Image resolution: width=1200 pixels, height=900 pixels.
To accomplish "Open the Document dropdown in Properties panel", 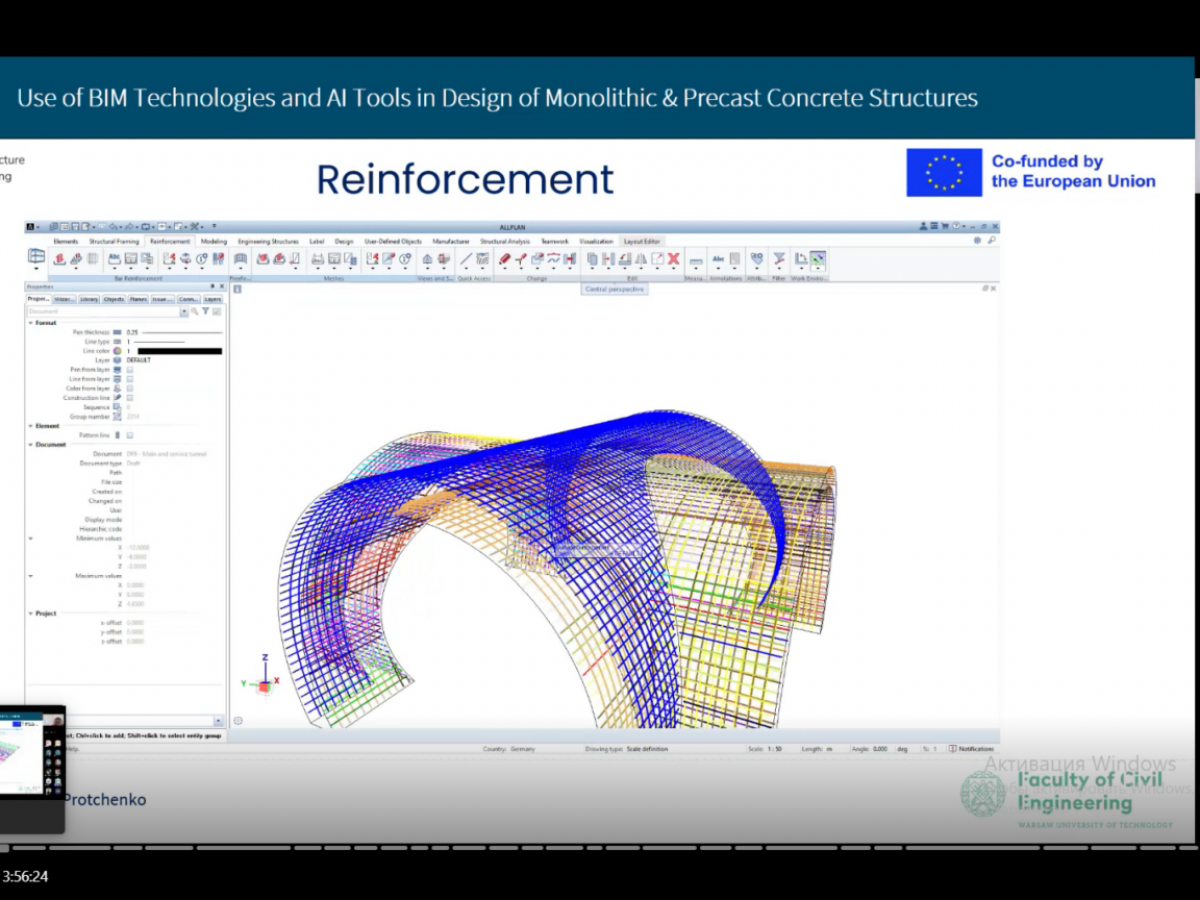I will (x=183, y=312).
